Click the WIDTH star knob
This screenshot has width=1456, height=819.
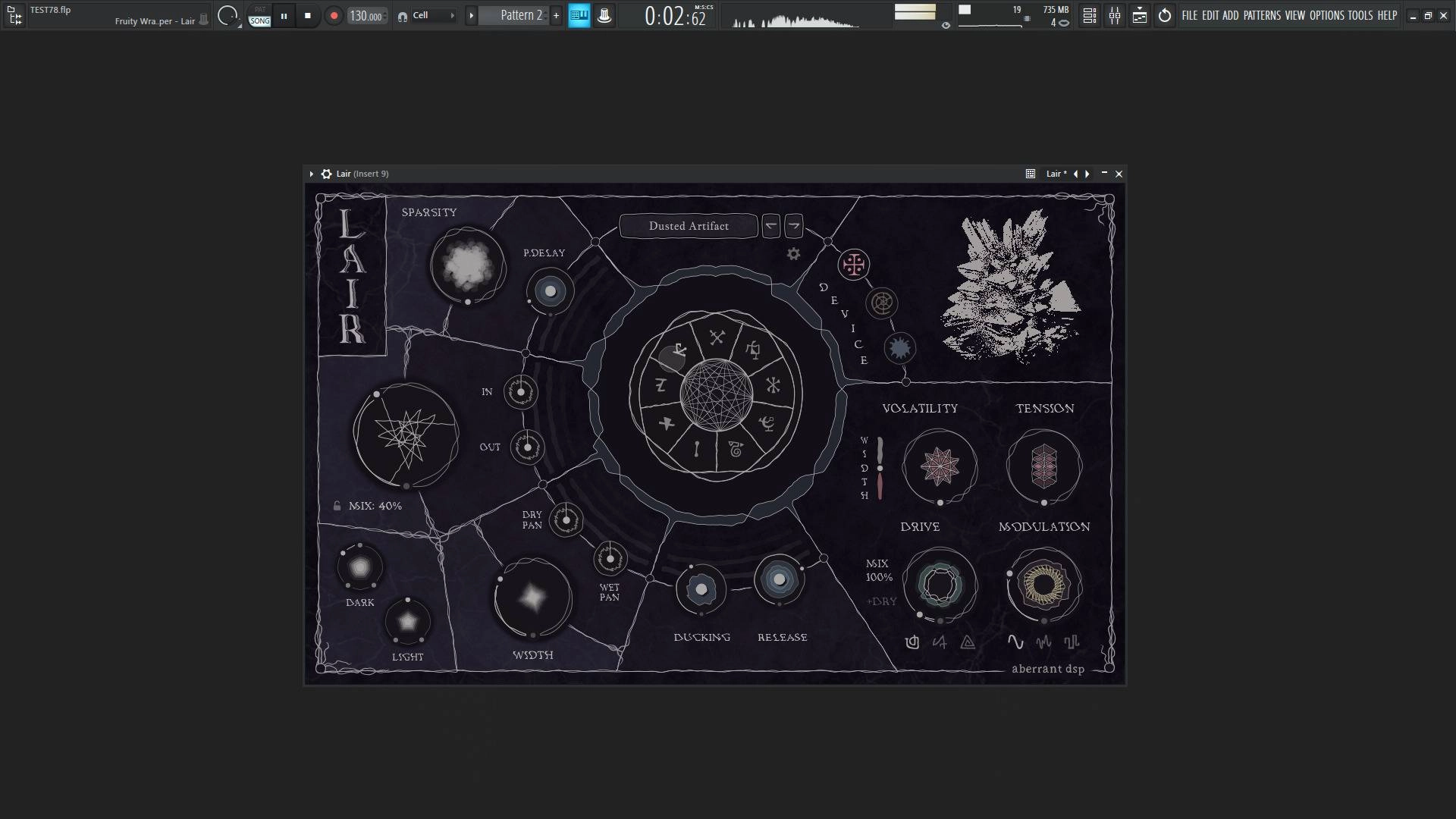pyautogui.click(x=532, y=598)
